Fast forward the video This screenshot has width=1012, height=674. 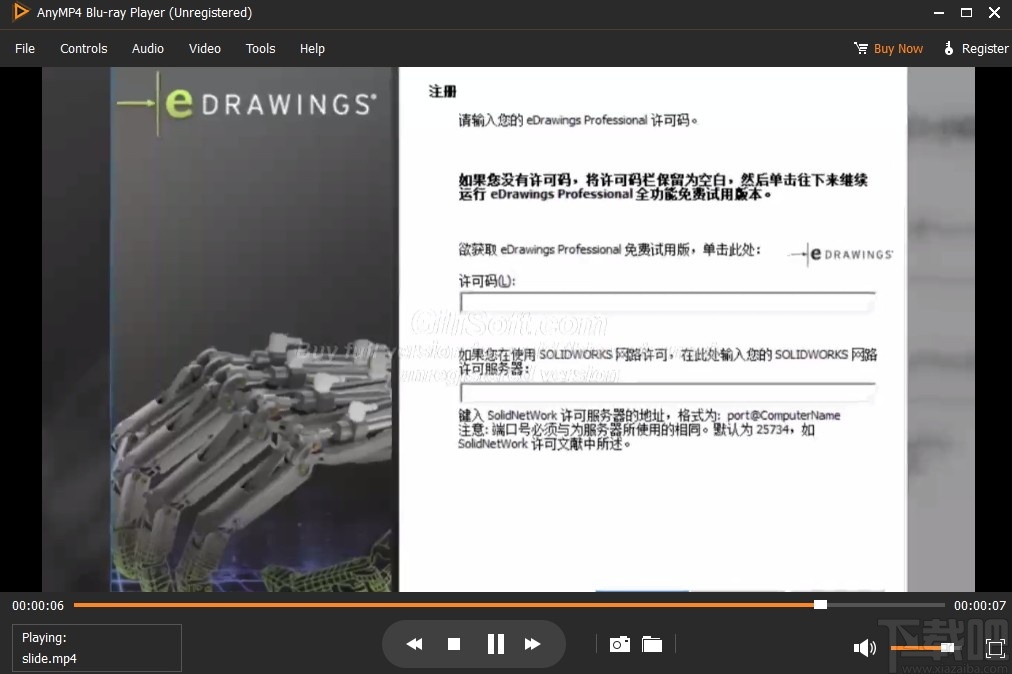(x=533, y=643)
